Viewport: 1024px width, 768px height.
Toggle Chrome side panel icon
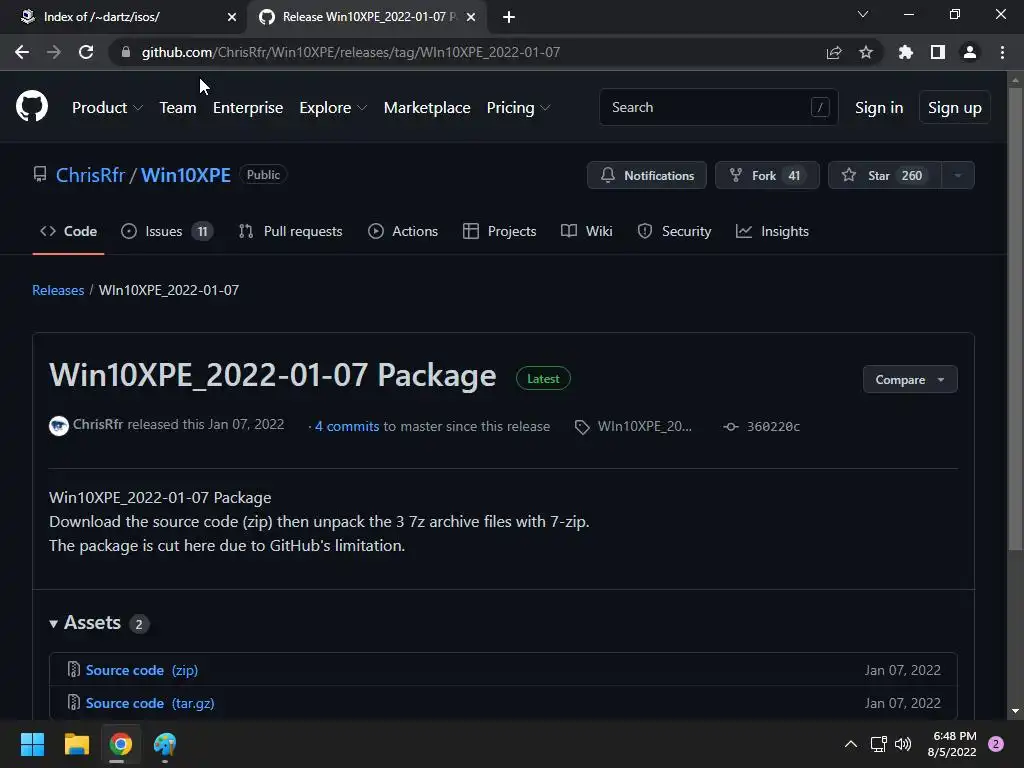pyautogui.click(x=938, y=52)
